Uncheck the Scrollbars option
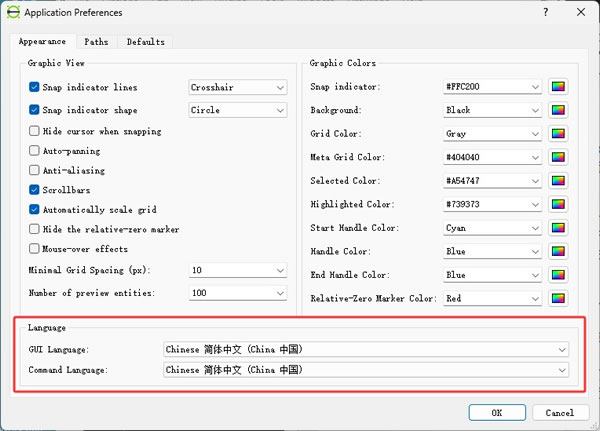This screenshot has height=431, width=600. (34, 189)
